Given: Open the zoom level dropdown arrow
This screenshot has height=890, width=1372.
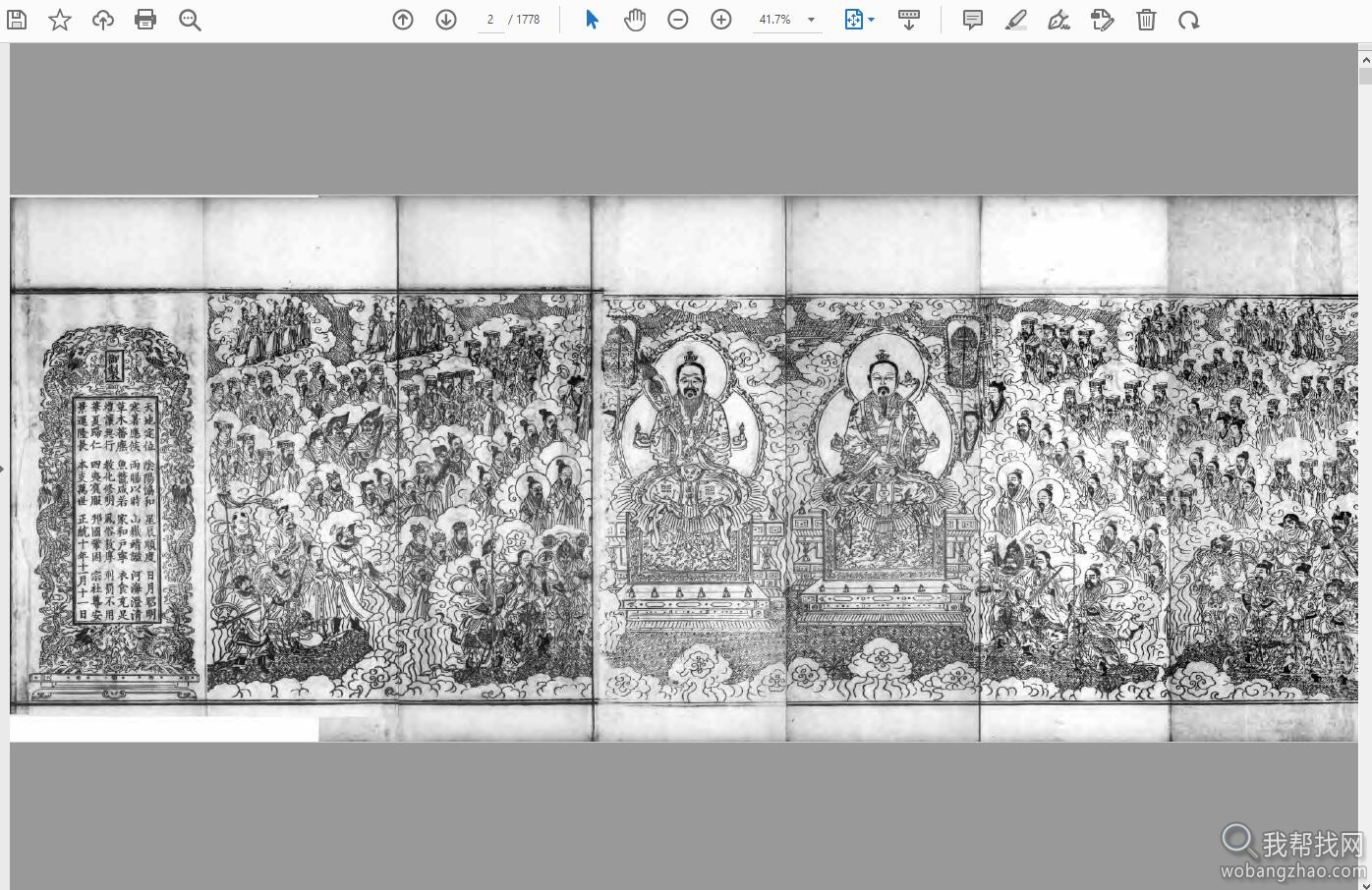Looking at the screenshot, I should tap(811, 20).
